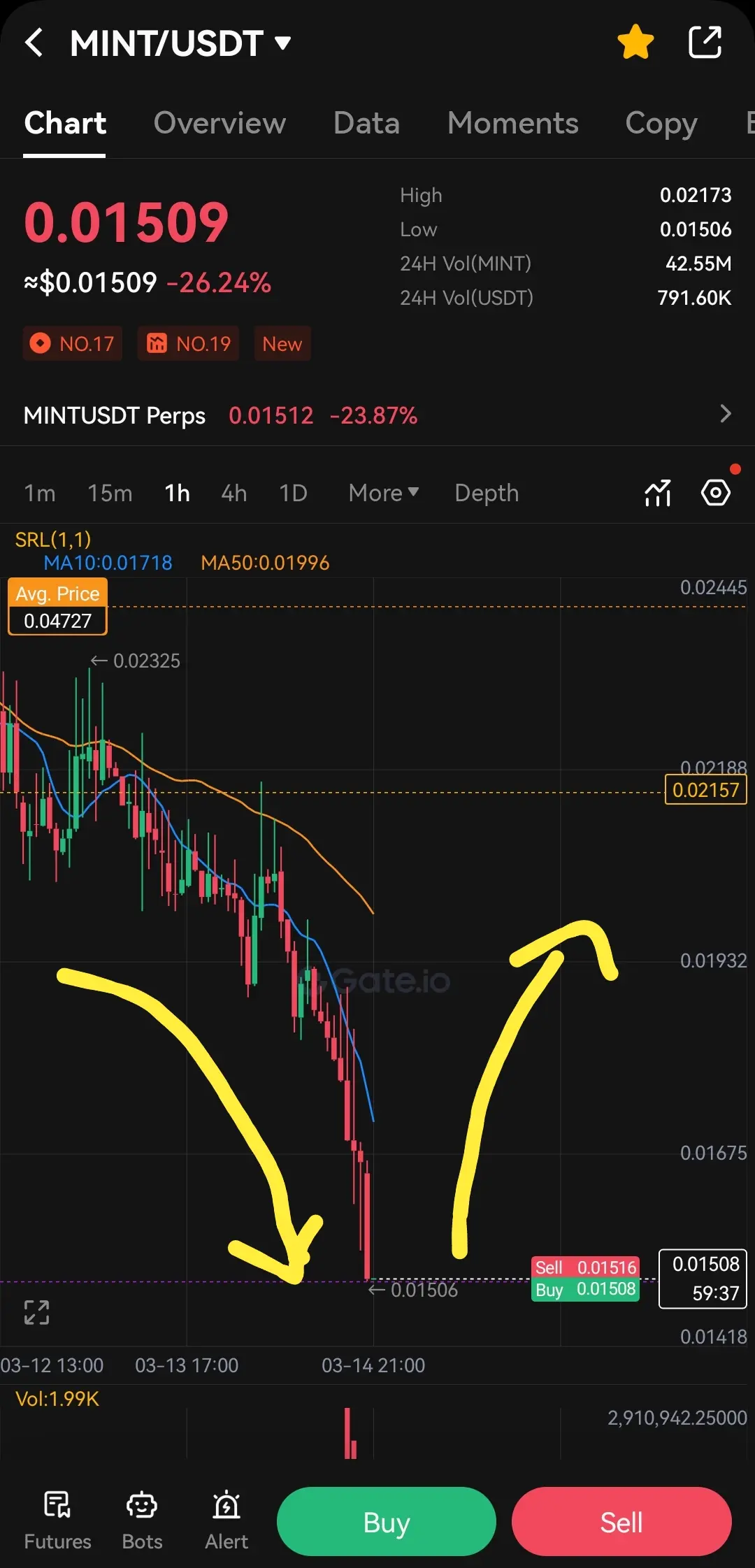Expand chart to fullscreen icon
Screen dimensions: 755x1568
pos(36,1312)
